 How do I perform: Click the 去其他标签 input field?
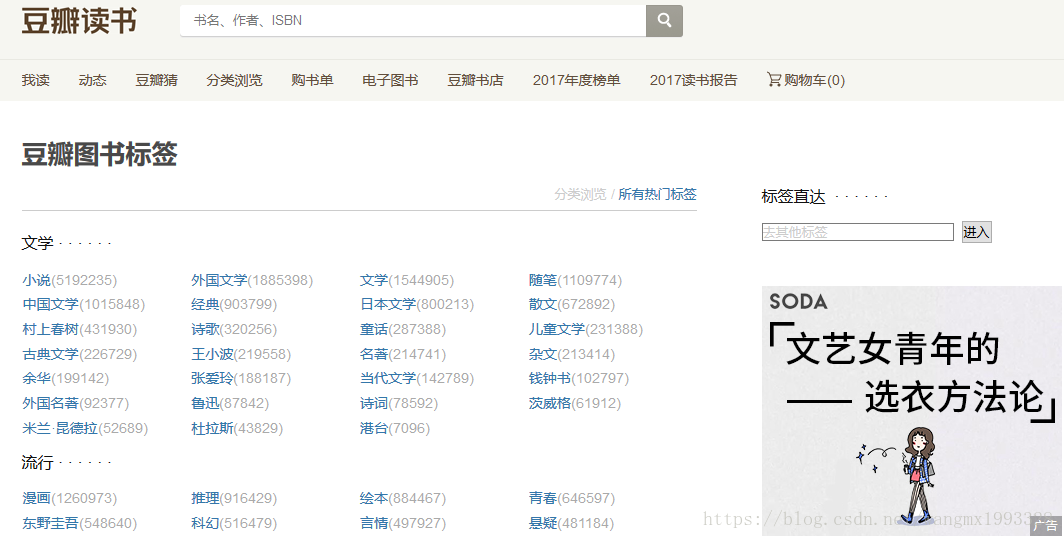point(858,232)
